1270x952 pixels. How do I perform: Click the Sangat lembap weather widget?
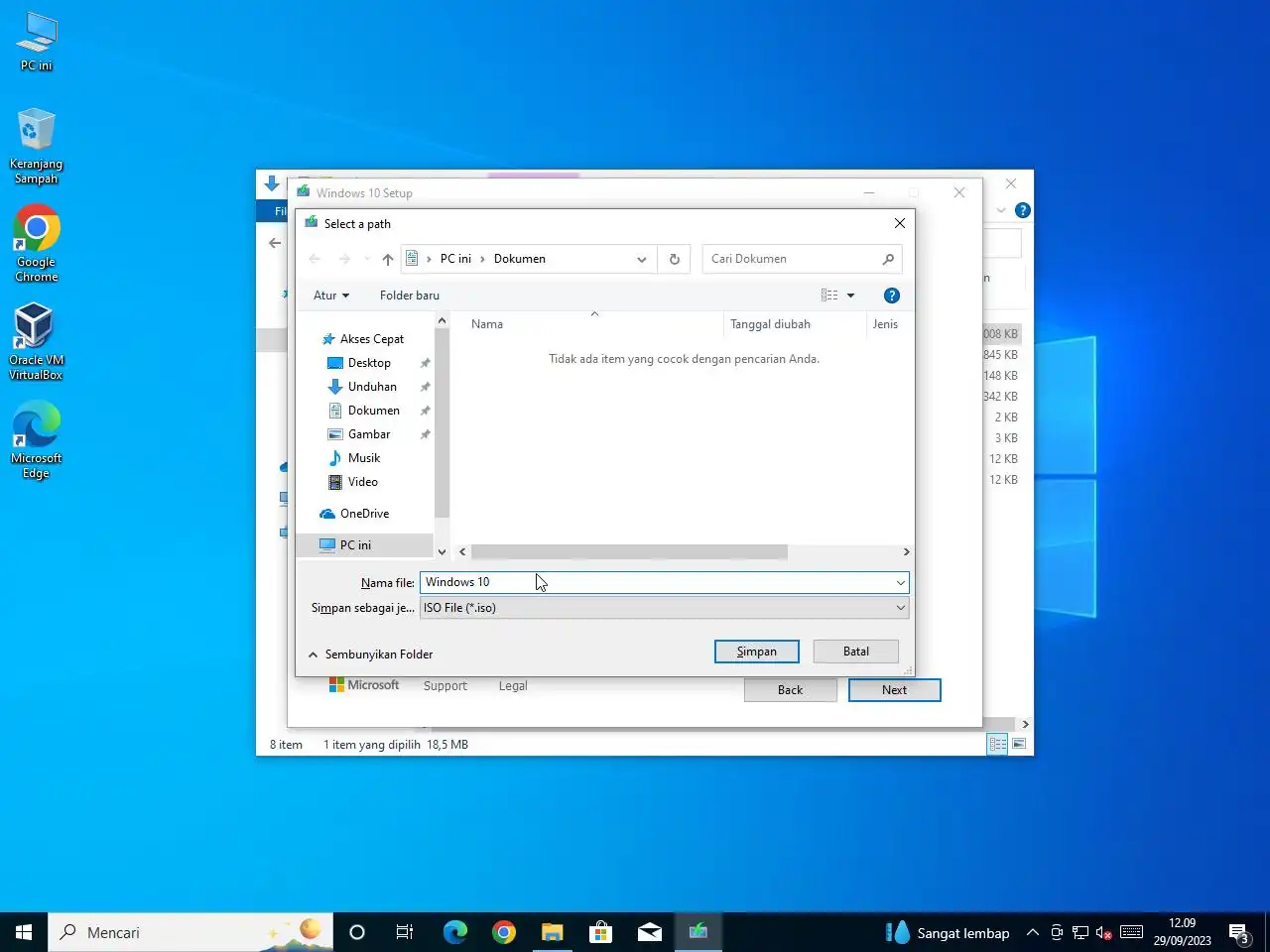[948, 933]
